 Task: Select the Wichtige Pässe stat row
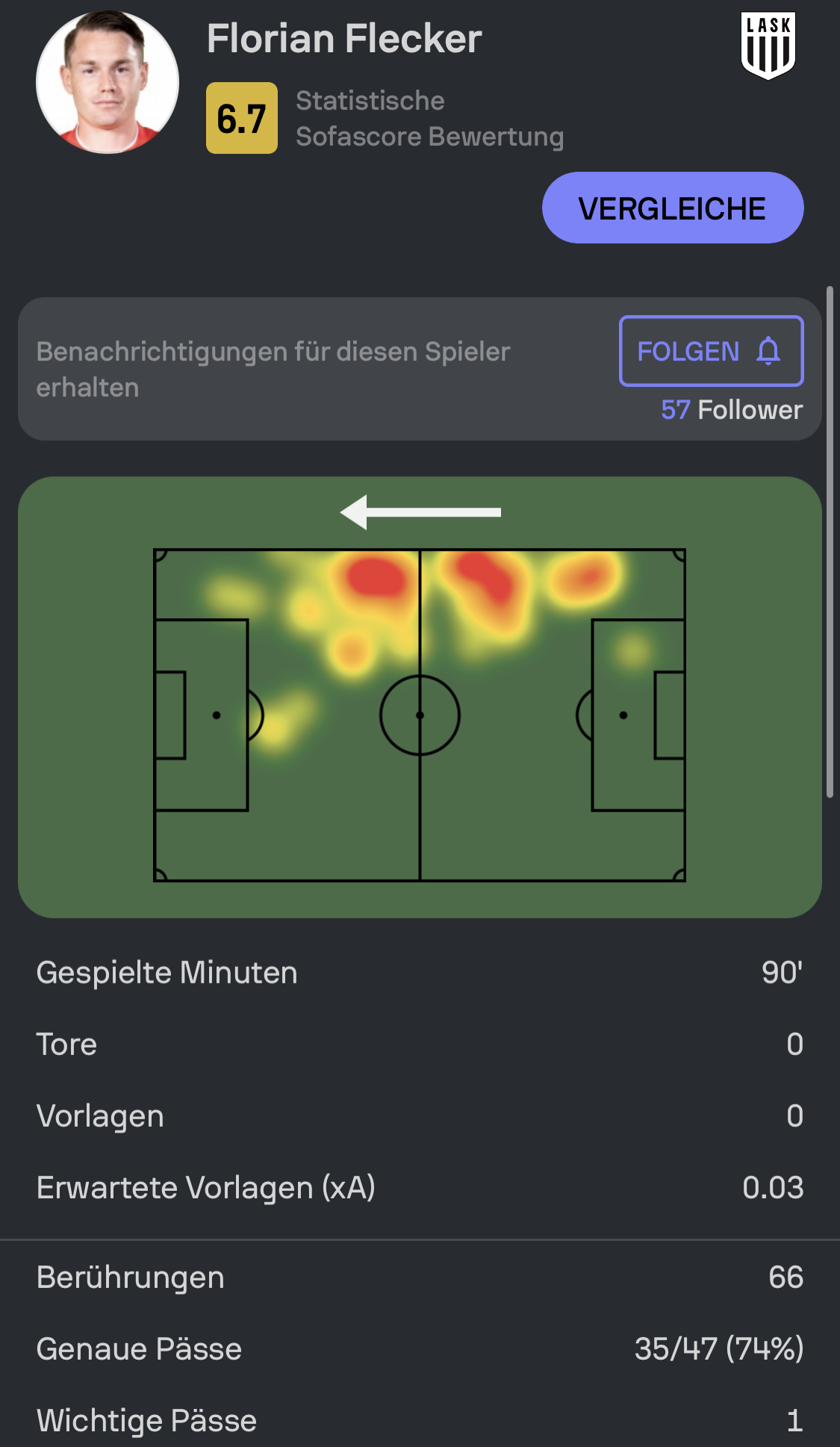[x=420, y=1420]
